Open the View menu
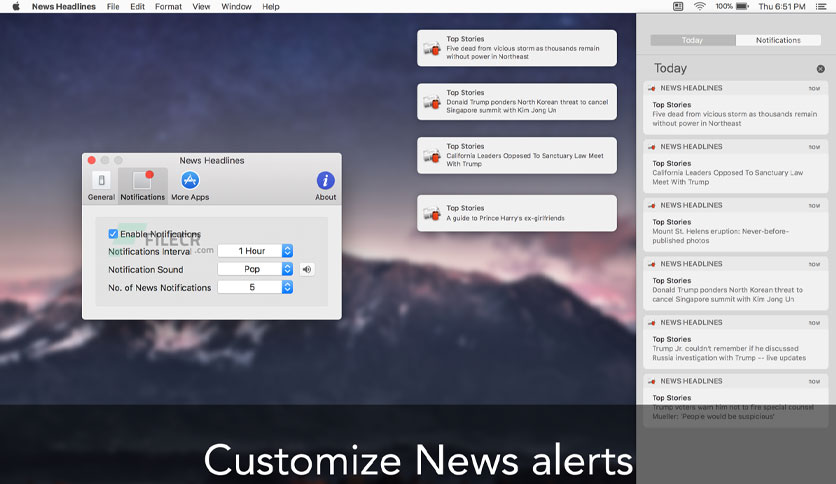Image resolution: width=836 pixels, height=484 pixels. pos(201,6)
